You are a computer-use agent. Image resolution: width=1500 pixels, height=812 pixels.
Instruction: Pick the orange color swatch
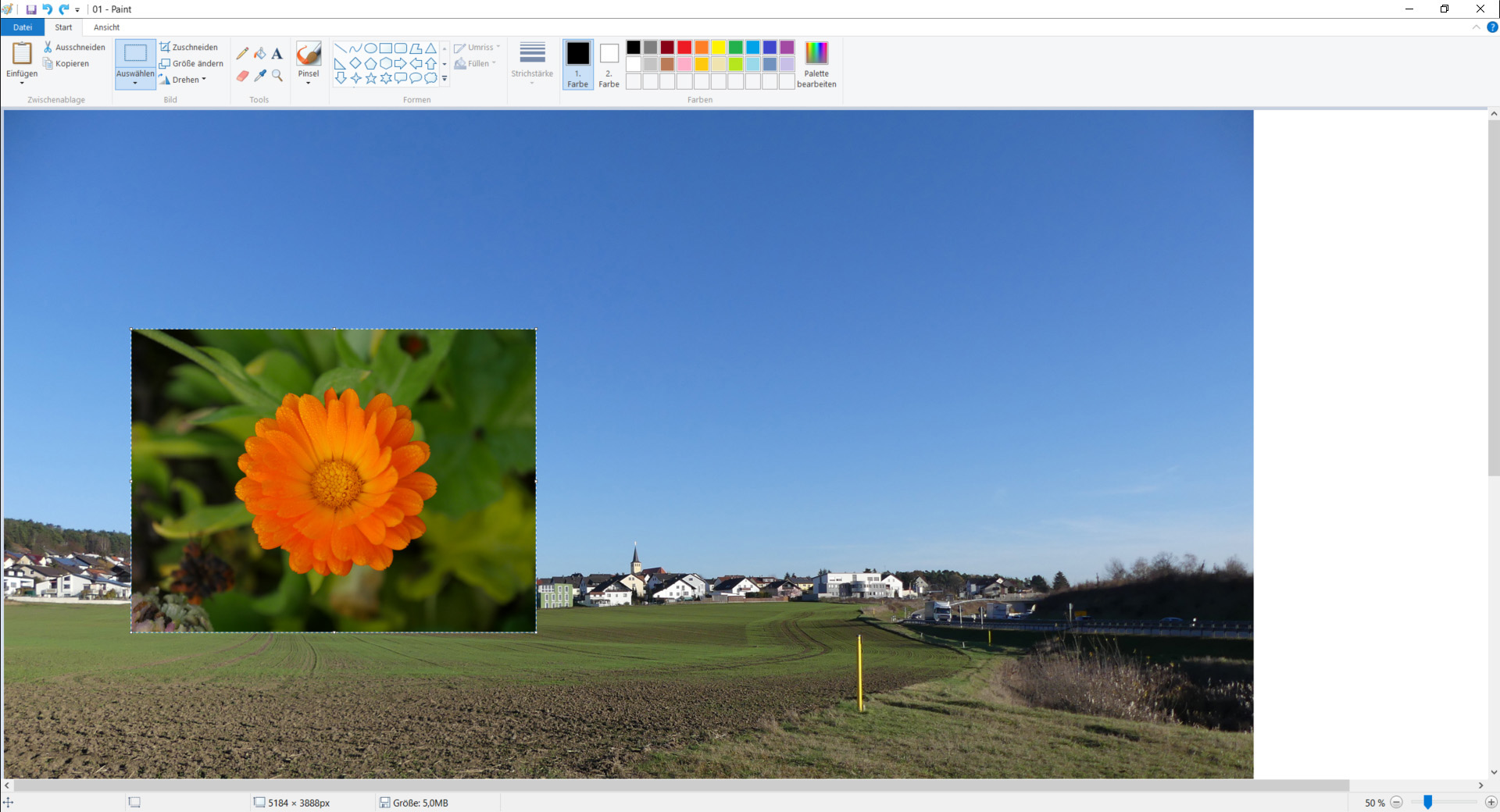(702, 48)
